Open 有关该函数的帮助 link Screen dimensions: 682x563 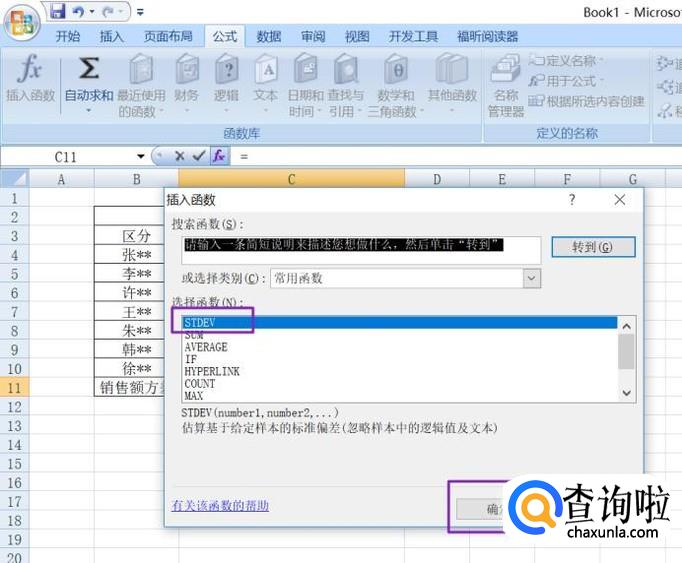click(221, 506)
